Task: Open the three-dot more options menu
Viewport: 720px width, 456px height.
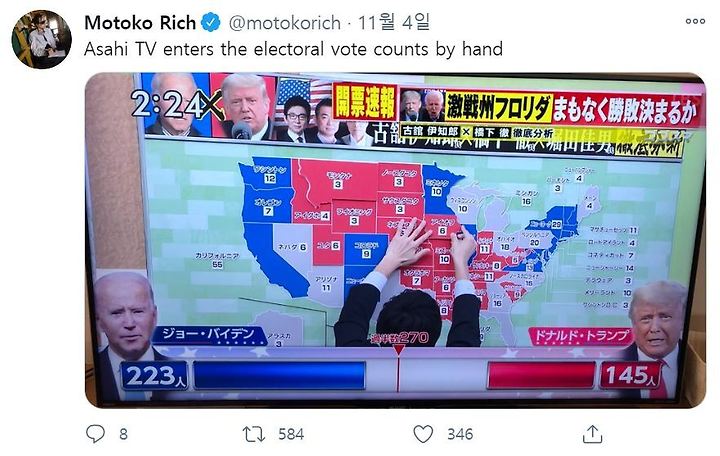Action: pos(695,21)
